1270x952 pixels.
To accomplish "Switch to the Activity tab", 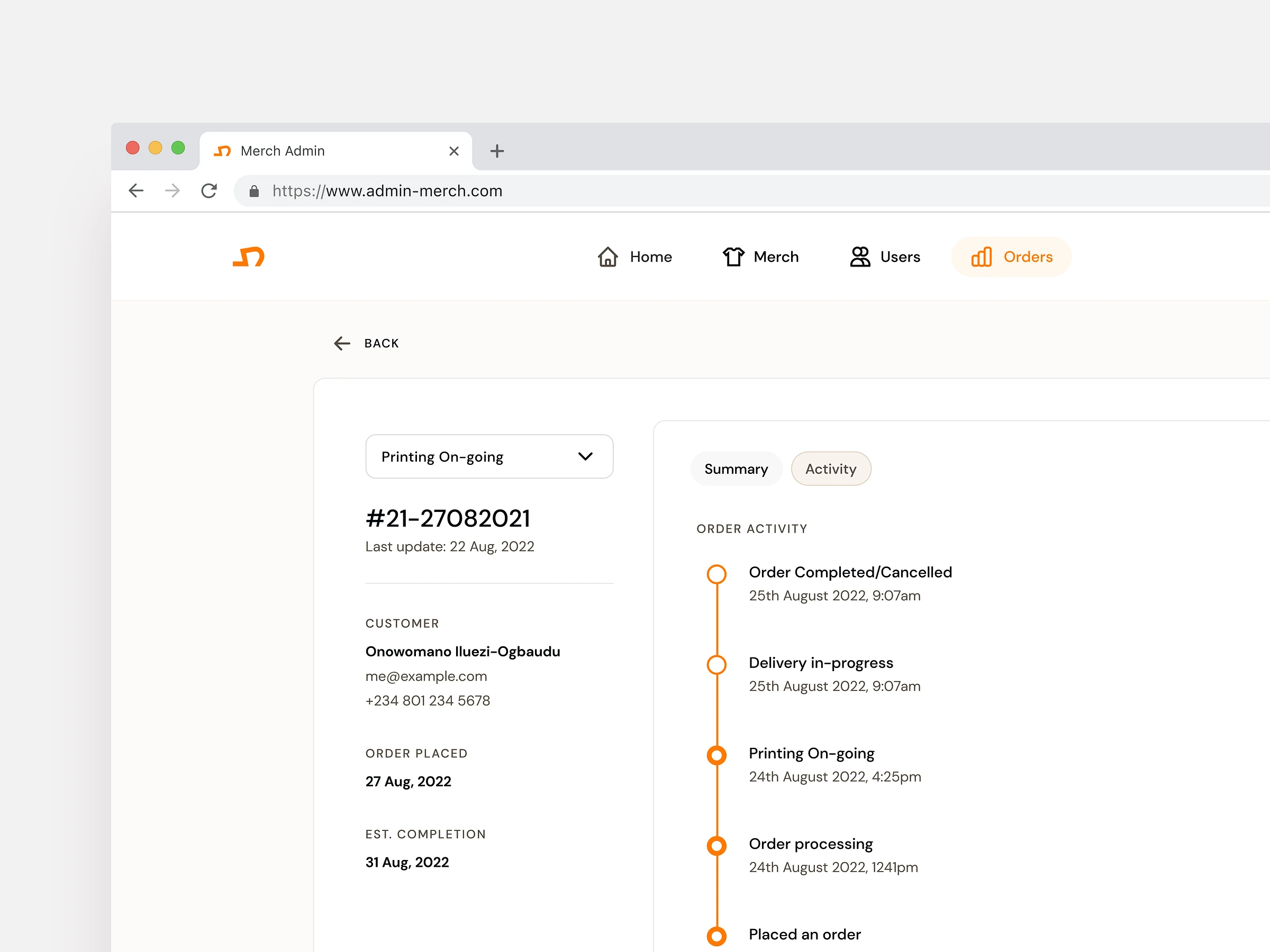I will pos(830,469).
